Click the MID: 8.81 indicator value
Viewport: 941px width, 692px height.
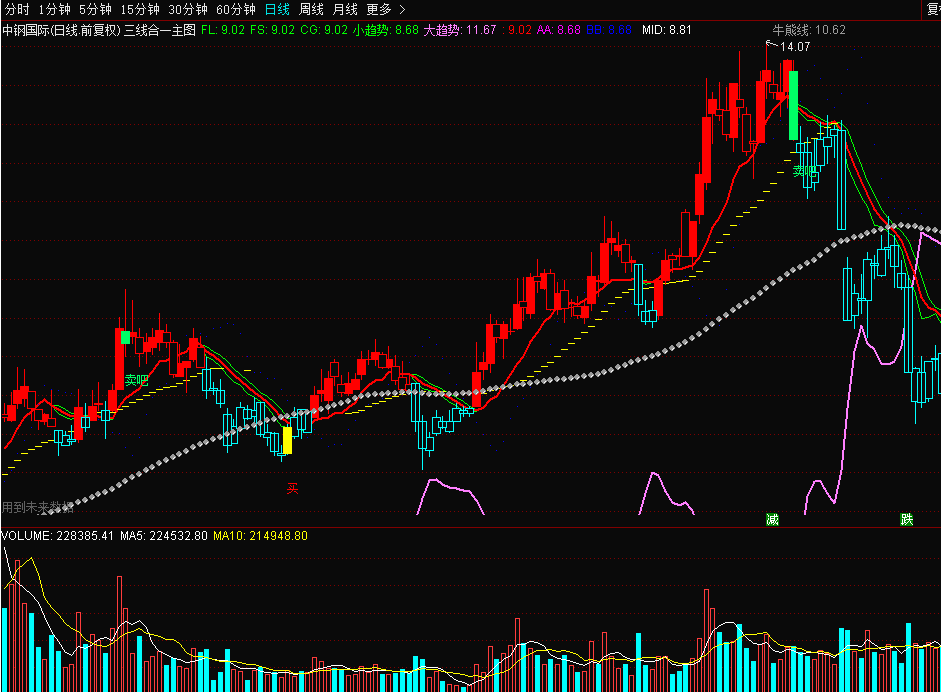click(667, 30)
